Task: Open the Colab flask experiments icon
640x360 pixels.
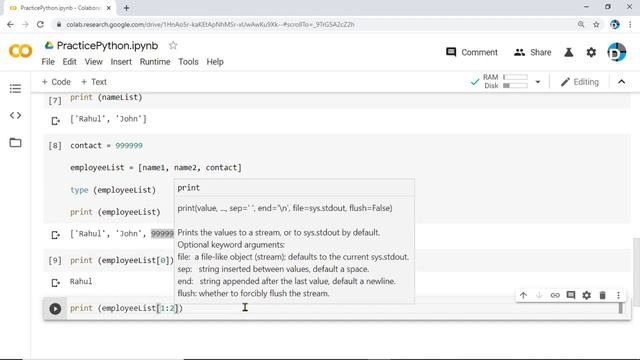Action: 569,52
